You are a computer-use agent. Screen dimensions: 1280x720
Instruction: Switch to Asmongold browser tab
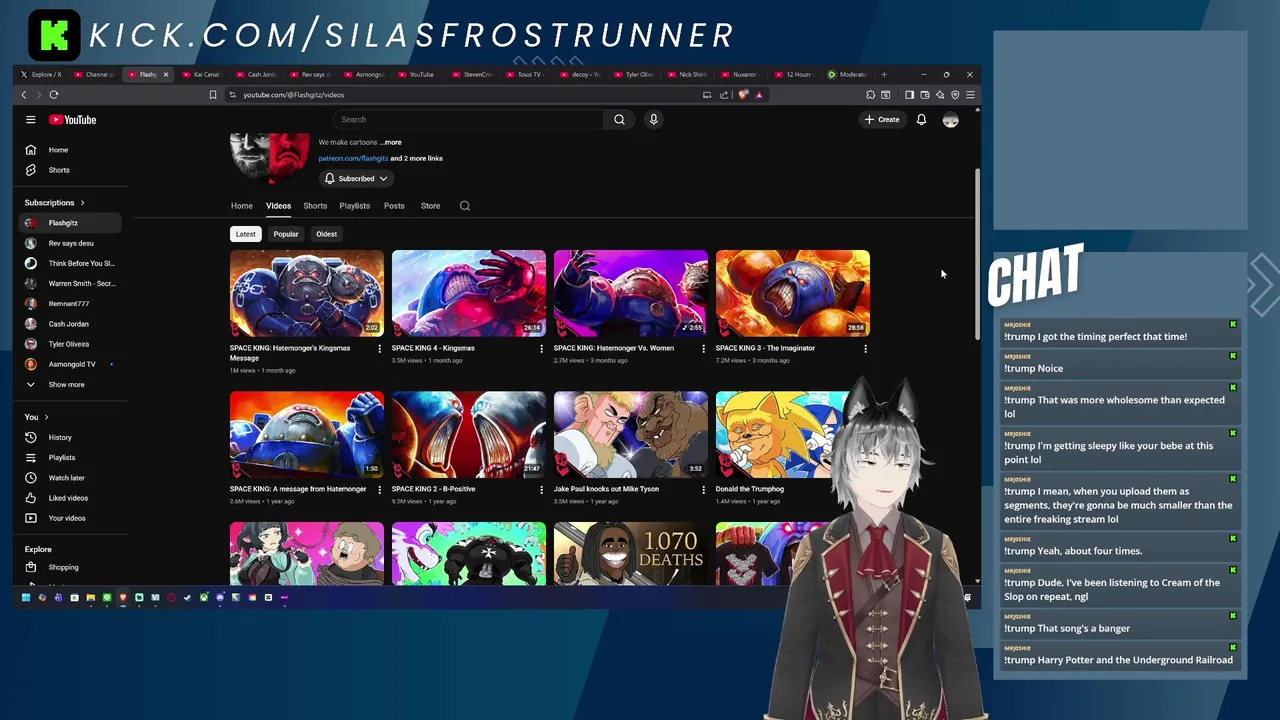click(x=365, y=74)
